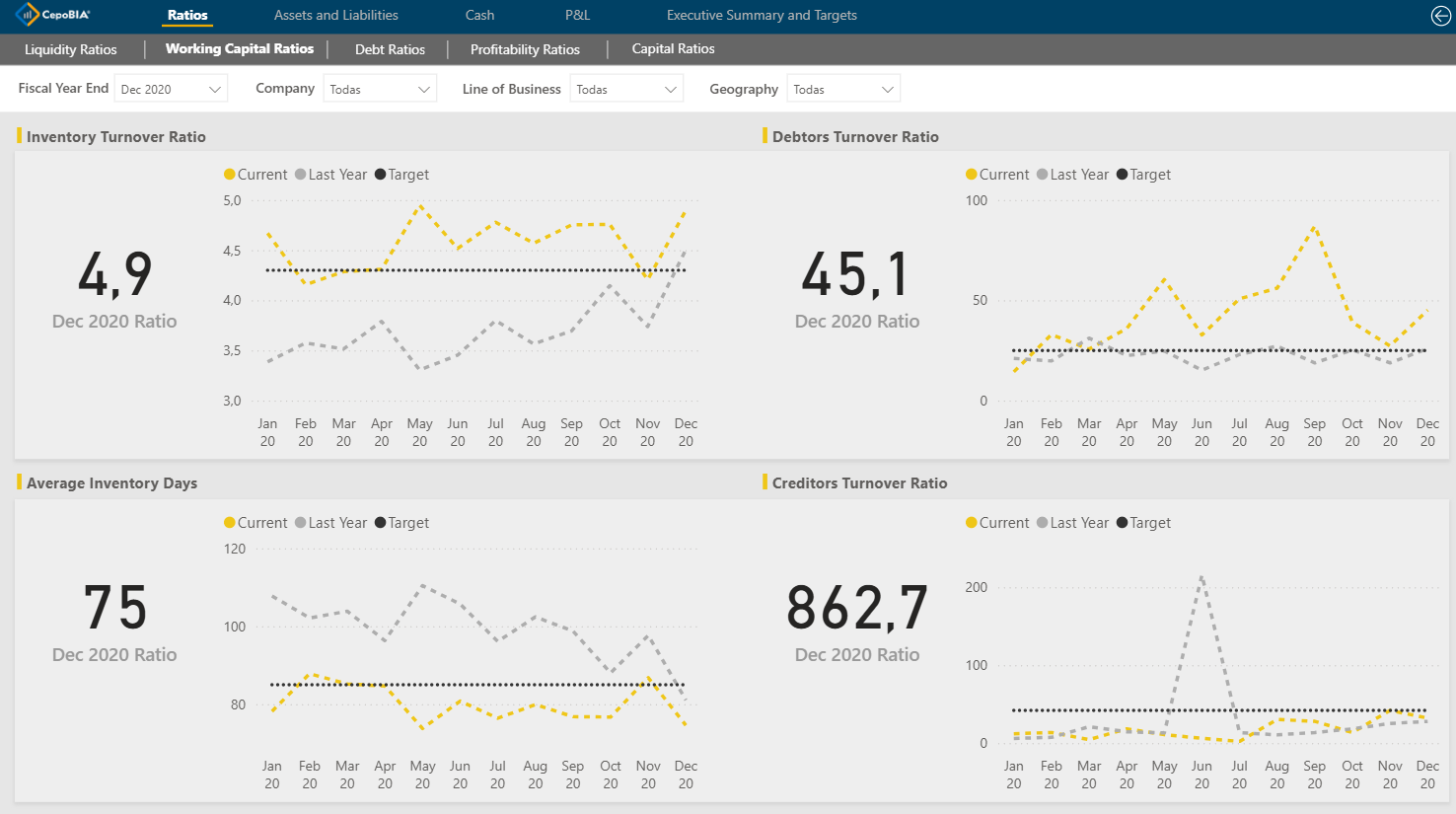
Task: Click the 4,9 Inventory Turnover ratio card
Action: pyautogui.click(x=114, y=275)
